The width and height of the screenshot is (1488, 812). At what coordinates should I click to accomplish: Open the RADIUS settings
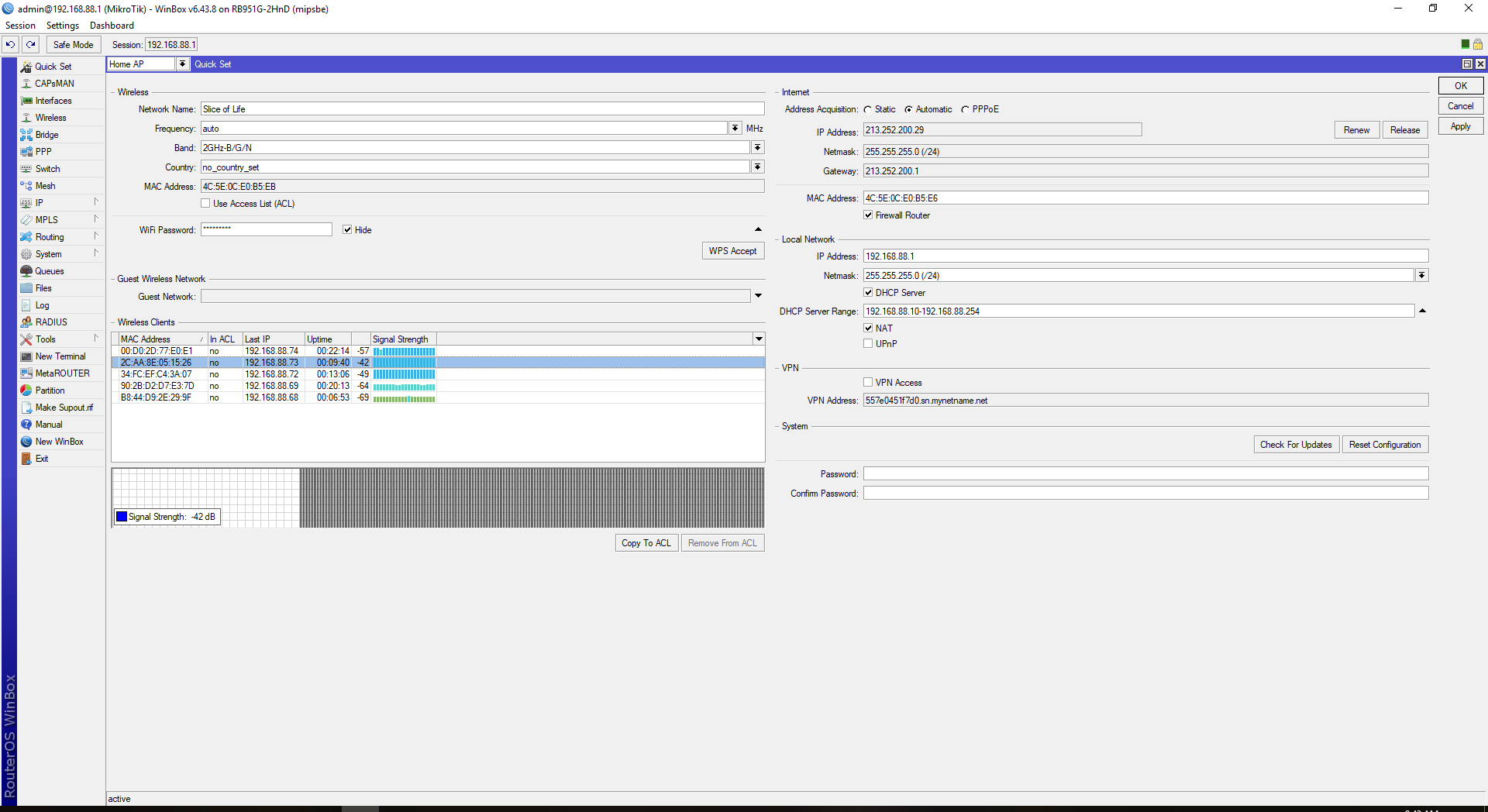point(50,322)
